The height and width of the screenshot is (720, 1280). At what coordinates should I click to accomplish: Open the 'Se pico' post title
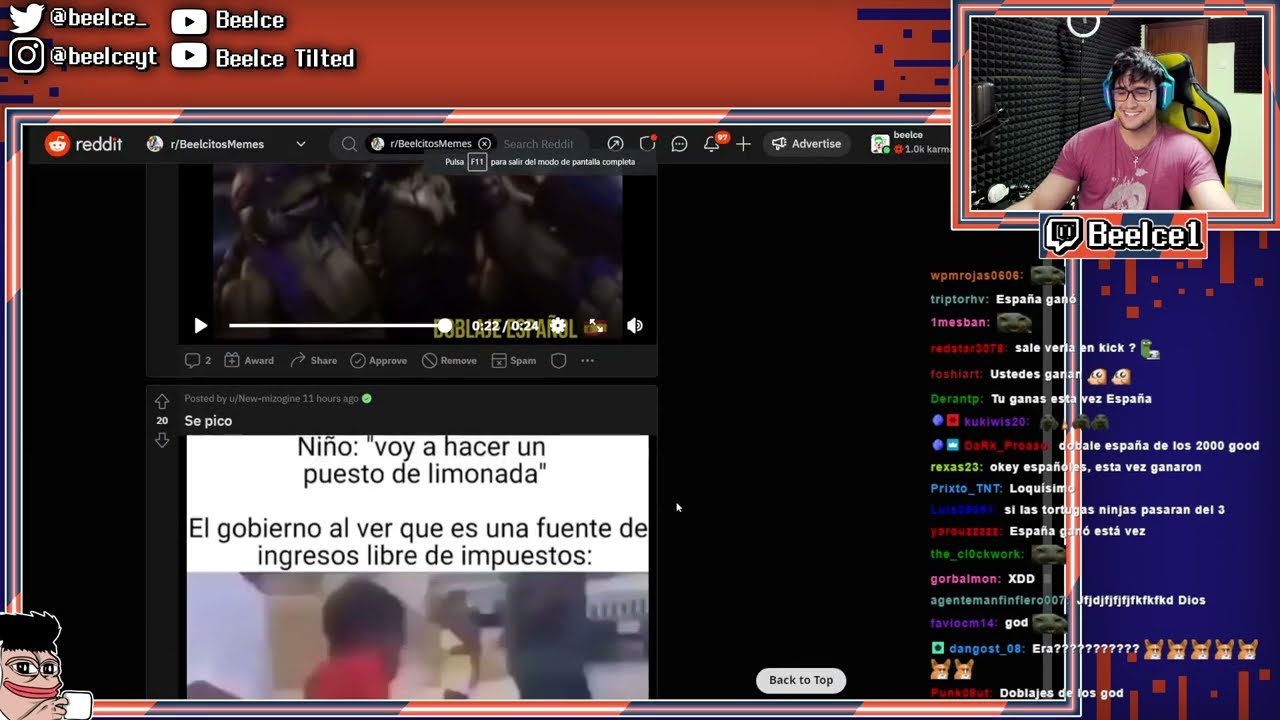click(208, 421)
